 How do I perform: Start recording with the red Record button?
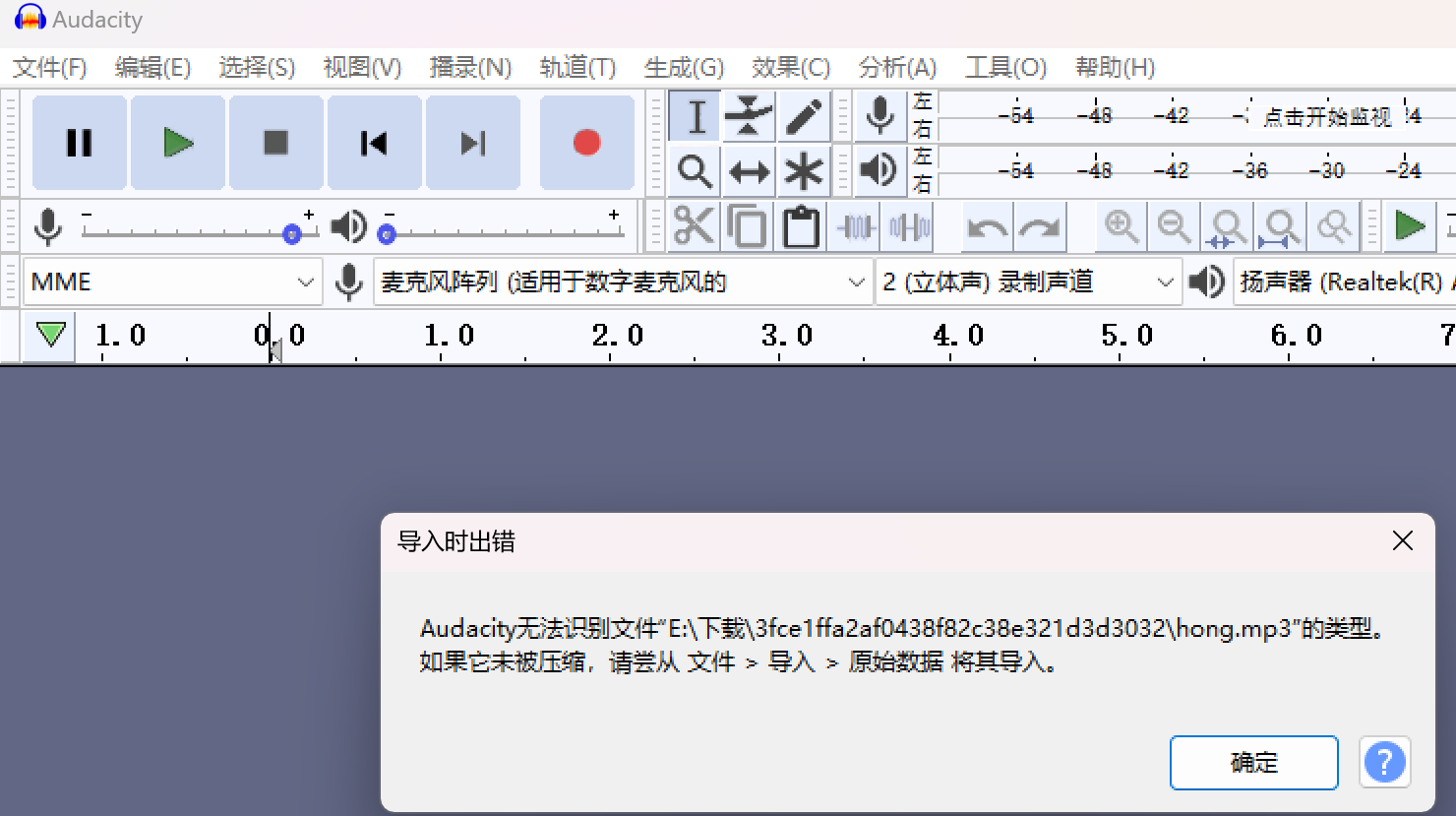coord(587,143)
